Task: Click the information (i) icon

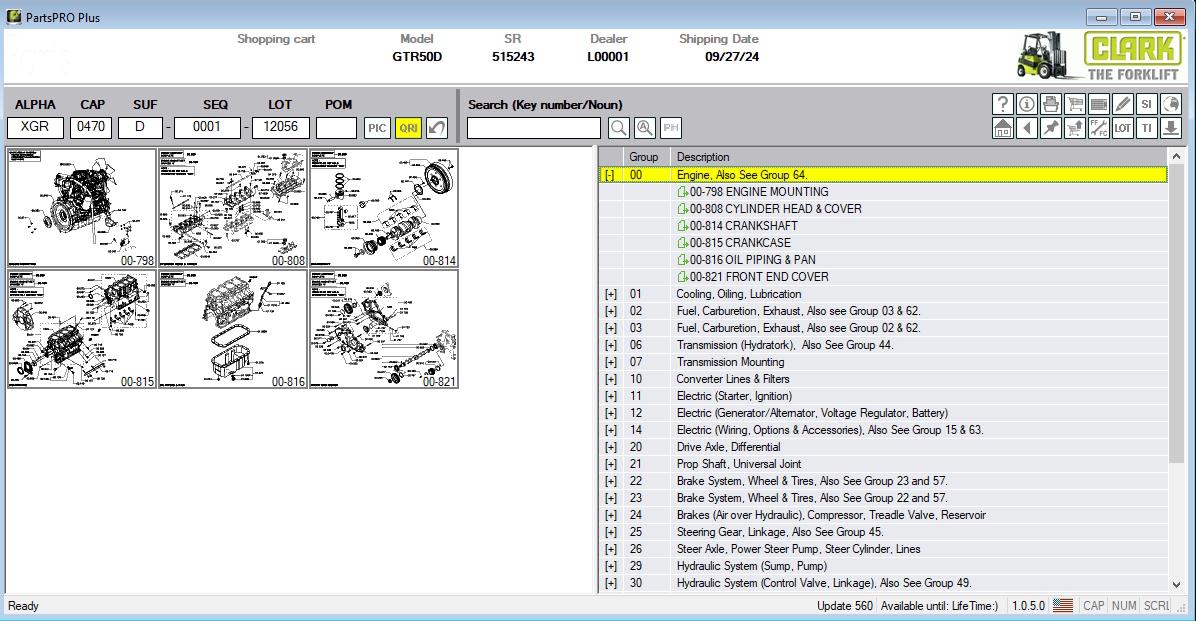Action: pyautogui.click(x=1027, y=104)
